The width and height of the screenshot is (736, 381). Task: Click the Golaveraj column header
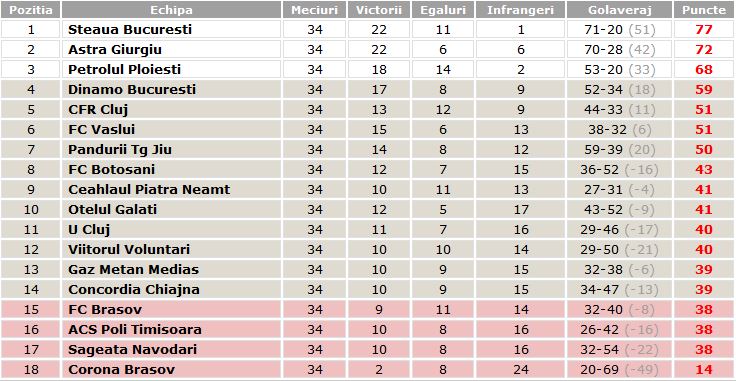point(620,10)
